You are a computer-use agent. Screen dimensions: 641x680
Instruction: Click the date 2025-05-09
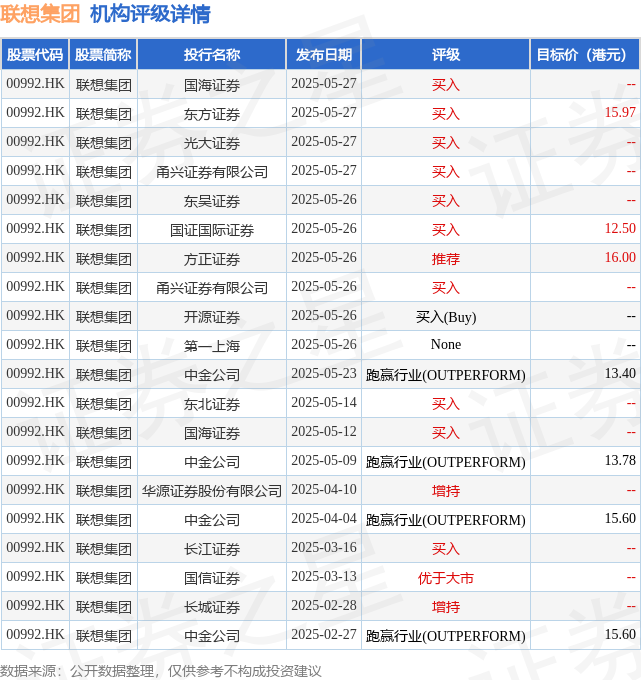(x=324, y=460)
